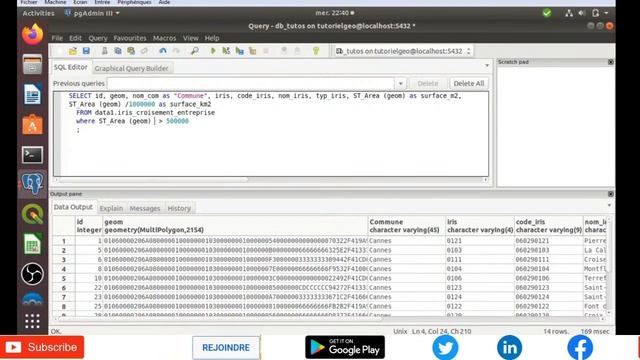Execute the query with the green play icon
This screenshot has height=360, width=640.
click(x=213, y=51)
